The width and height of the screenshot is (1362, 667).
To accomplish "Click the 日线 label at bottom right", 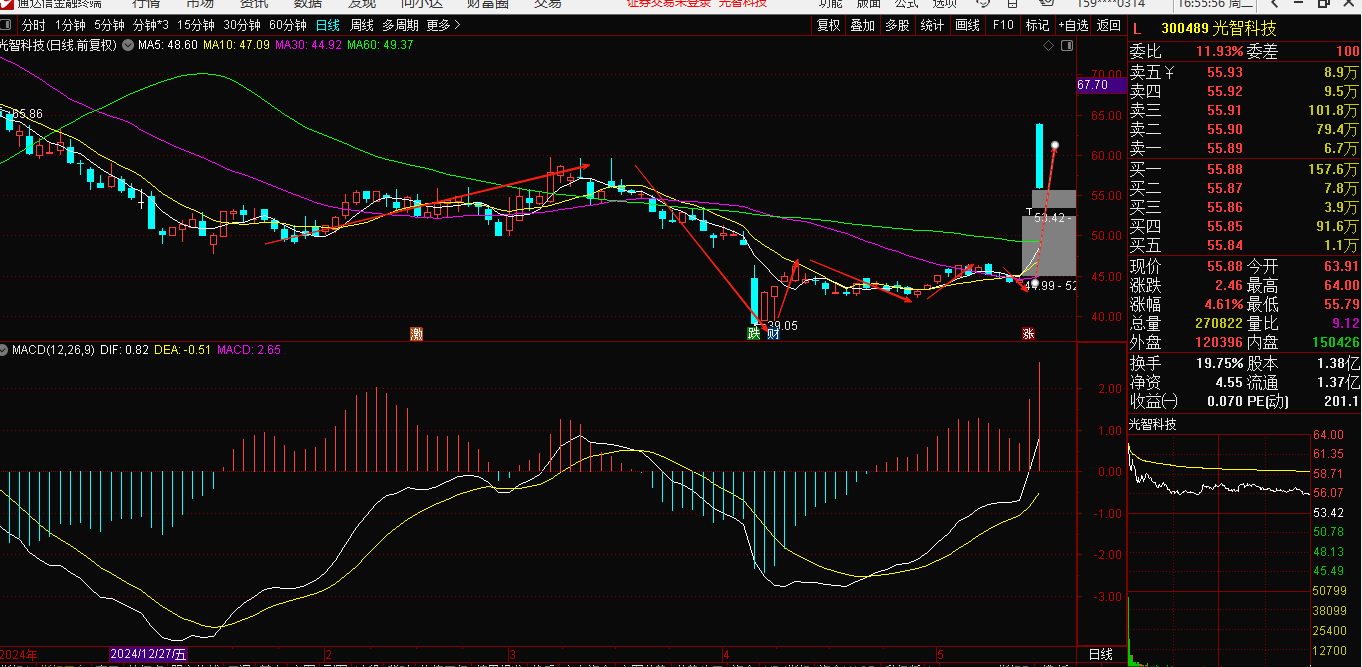I will tap(1101, 655).
